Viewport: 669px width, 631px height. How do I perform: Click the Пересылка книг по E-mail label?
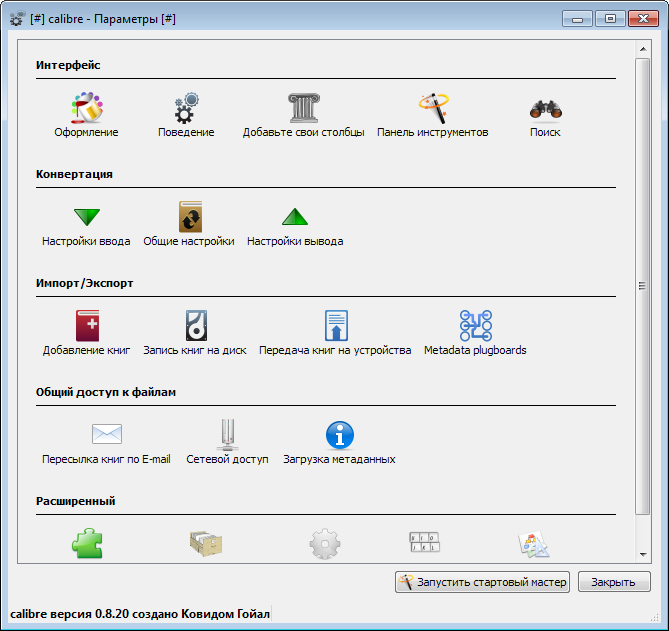106,459
